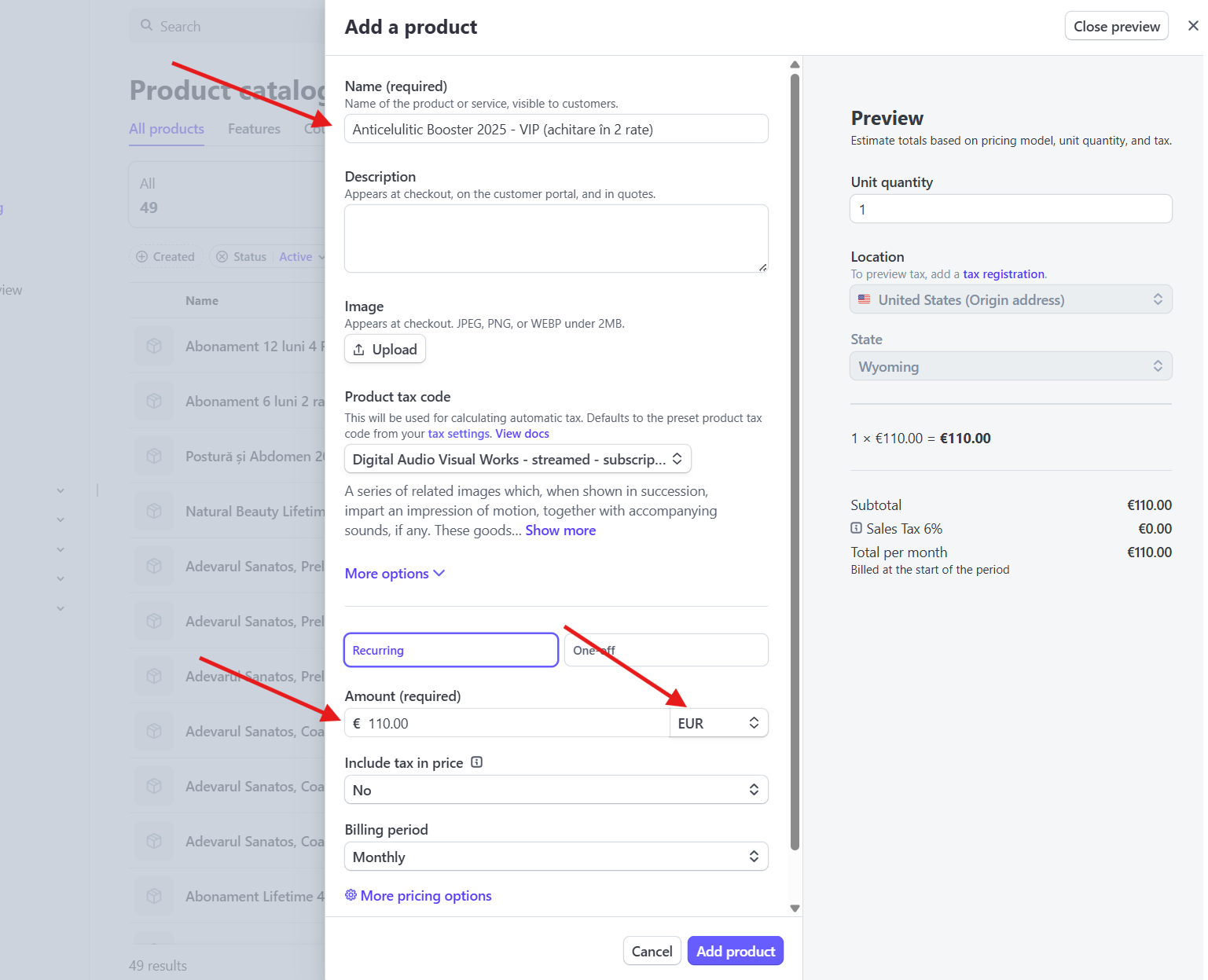The width and height of the screenshot is (1208, 980).
Task: Select the One-off pricing option
Action: coord(666,650)
